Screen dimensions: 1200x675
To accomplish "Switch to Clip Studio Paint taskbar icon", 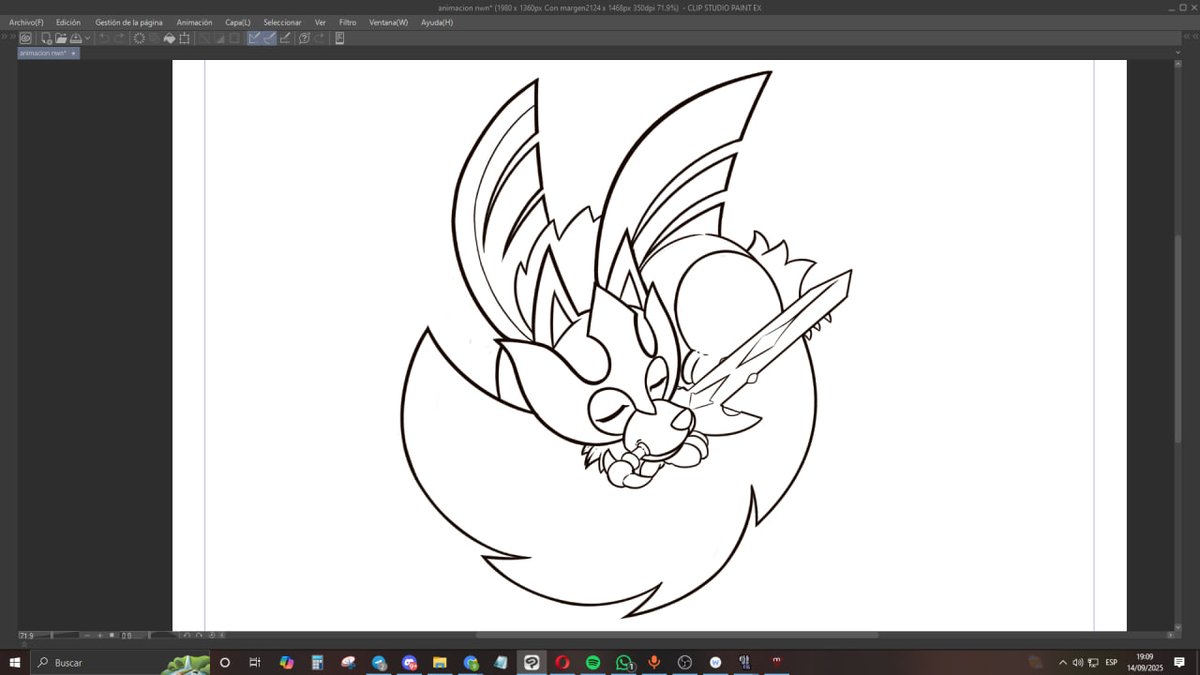I will click(x=532, y=662).
